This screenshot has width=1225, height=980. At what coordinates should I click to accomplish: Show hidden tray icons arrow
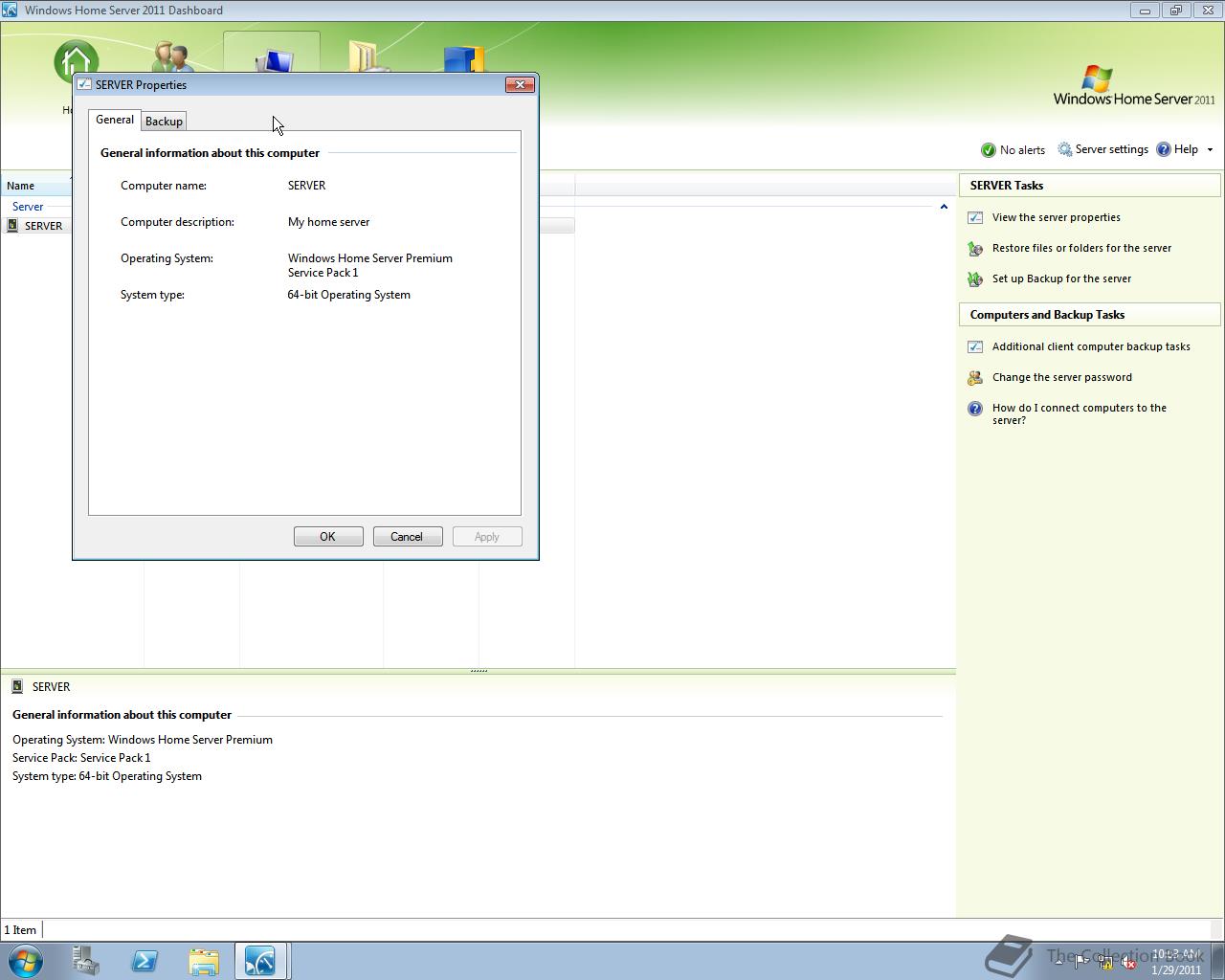tap(1058, 963)
